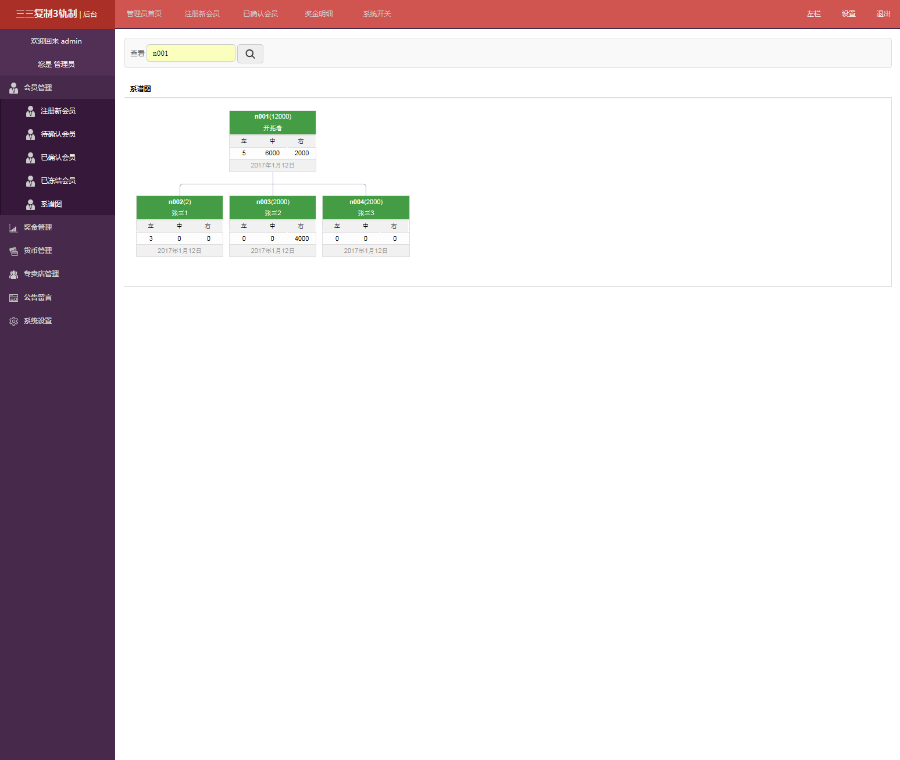Collapse the 会员管理 sidebar section

38,88
